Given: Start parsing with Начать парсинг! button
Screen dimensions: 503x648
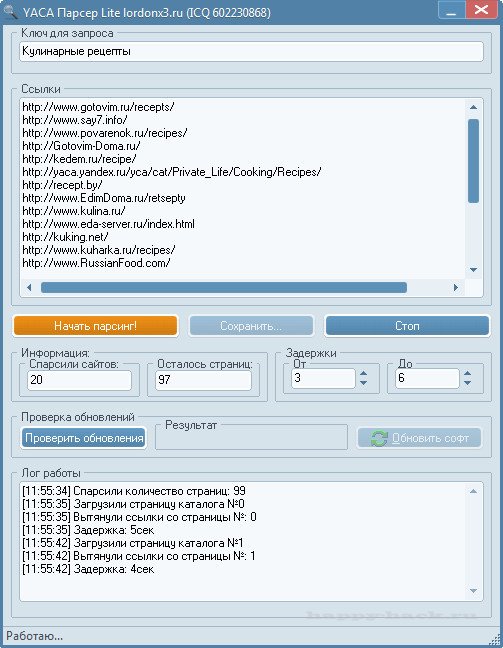Looking at the screenshot, I should coord(95,326).
